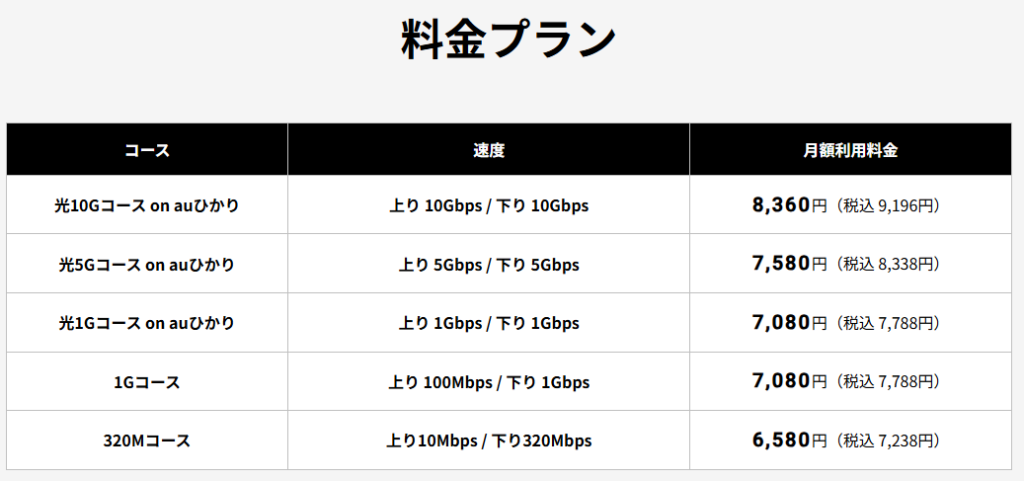Screen dimensions: 1024x481
Task: Select the コース column header
Action: pos(147,149)
